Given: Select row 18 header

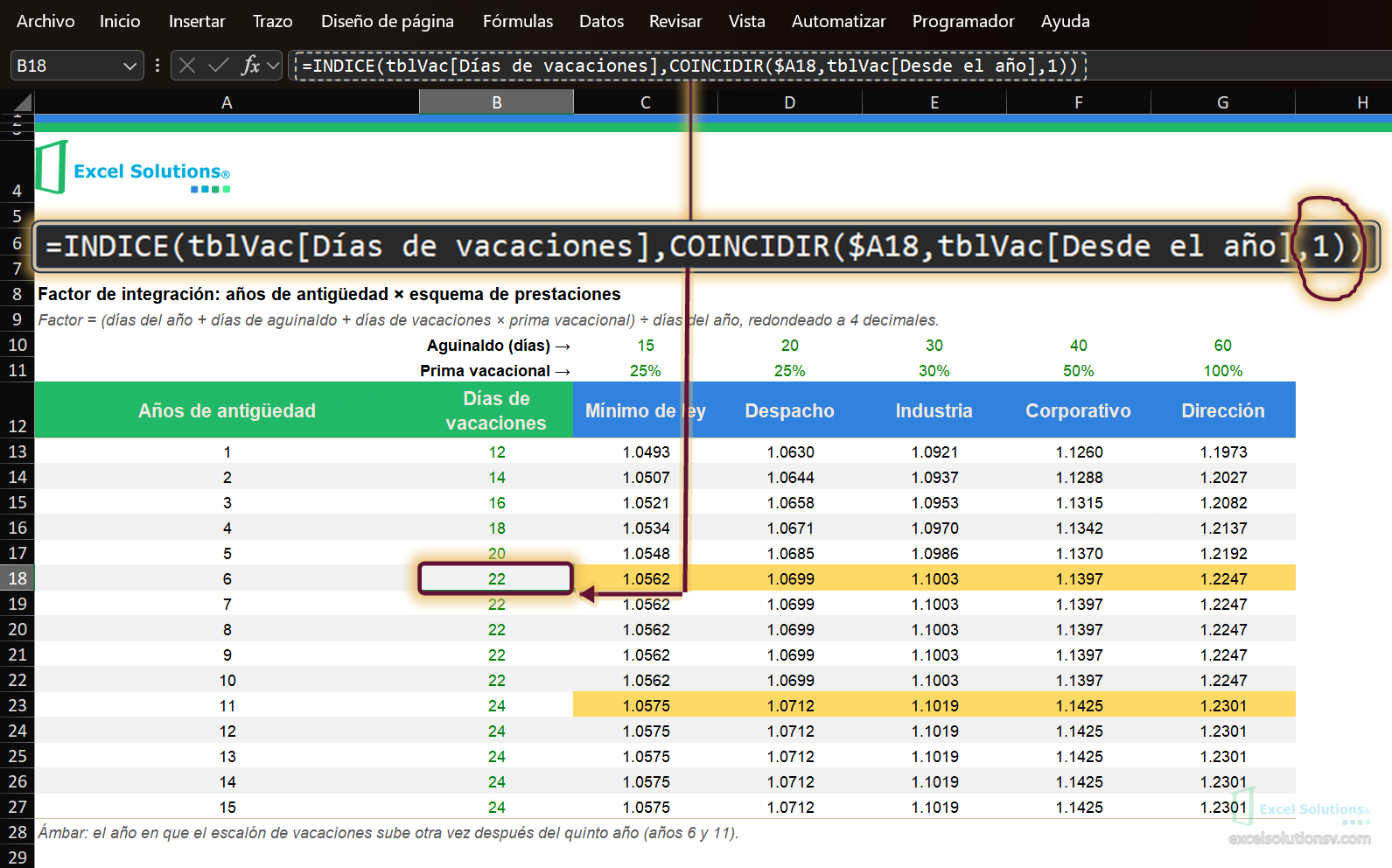Looking at the screenshot, I should 17,578.
